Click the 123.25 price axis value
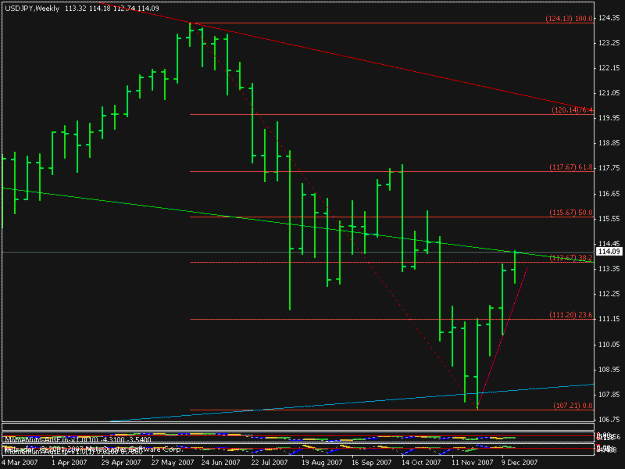625x469 pixels. (x=609, y=43)
